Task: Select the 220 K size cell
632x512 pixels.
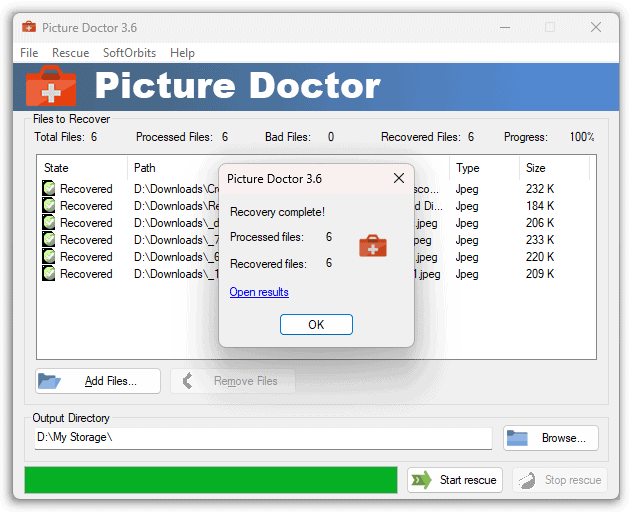Action: (540, 257)
